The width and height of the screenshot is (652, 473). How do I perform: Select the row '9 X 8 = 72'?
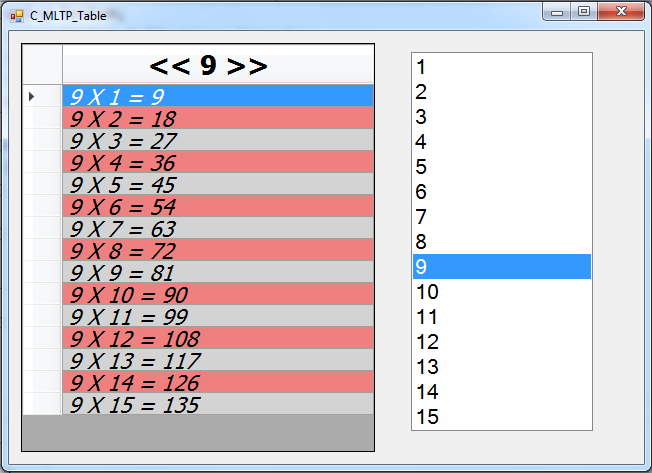218,250
